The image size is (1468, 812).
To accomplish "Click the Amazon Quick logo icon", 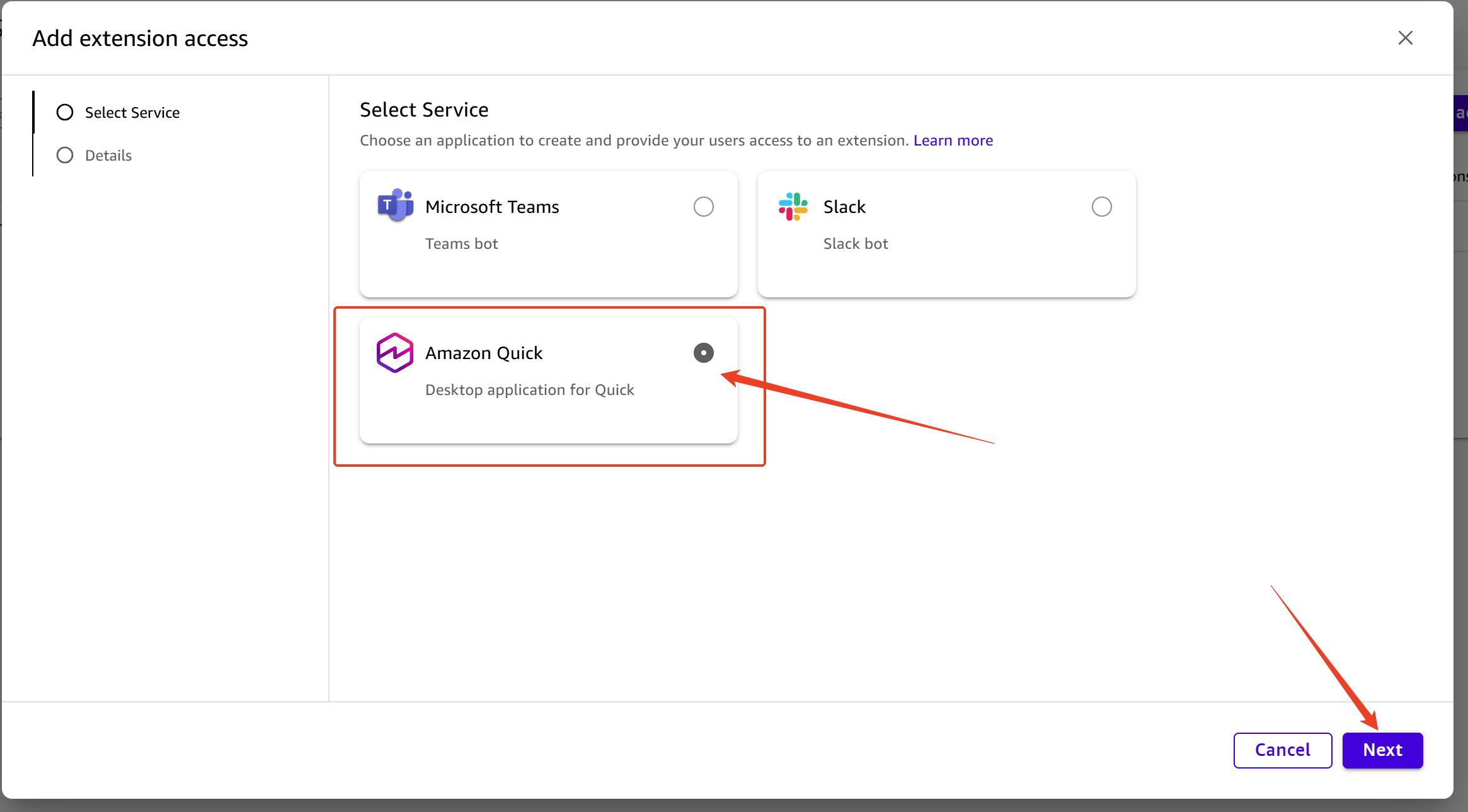I will [395, 353].
